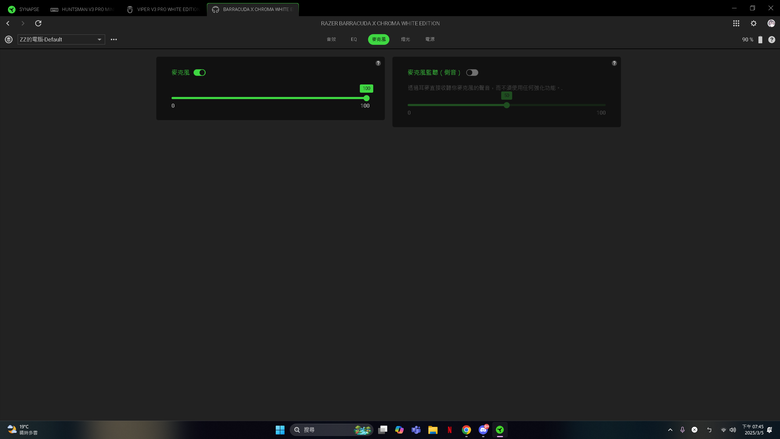This screenshot has width=780, height=439.
Task: Click the profile icon beside the profile dropdown
Action: (8, 39)
